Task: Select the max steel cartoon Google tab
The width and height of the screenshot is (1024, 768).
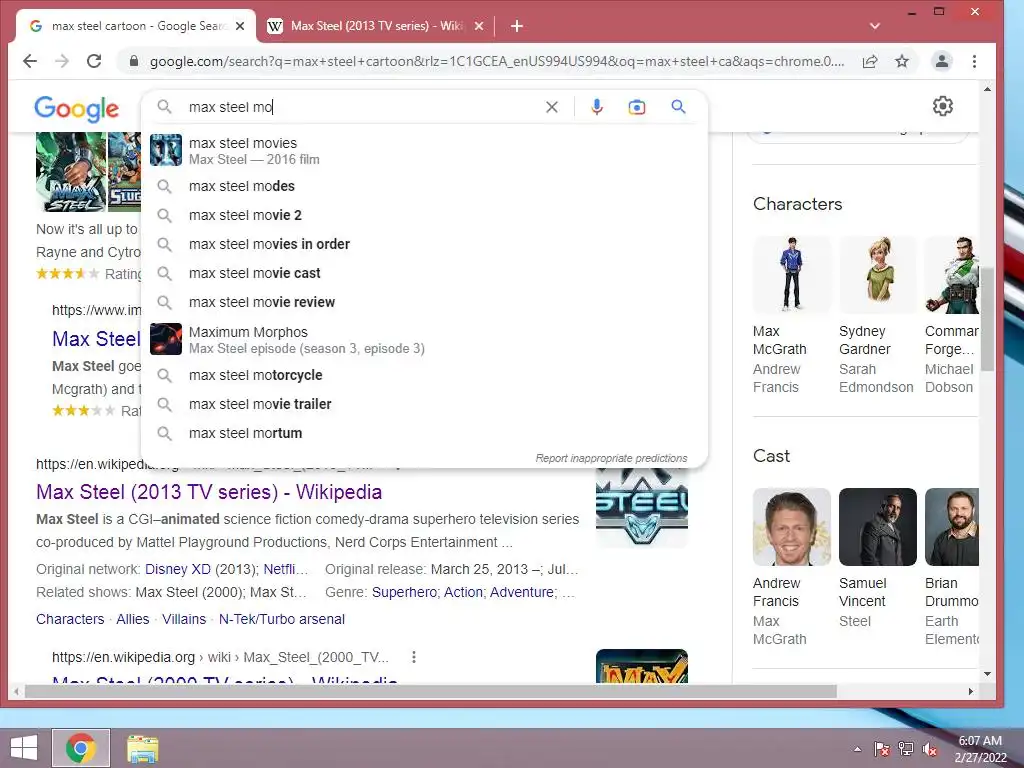Action: click(136, 26)
